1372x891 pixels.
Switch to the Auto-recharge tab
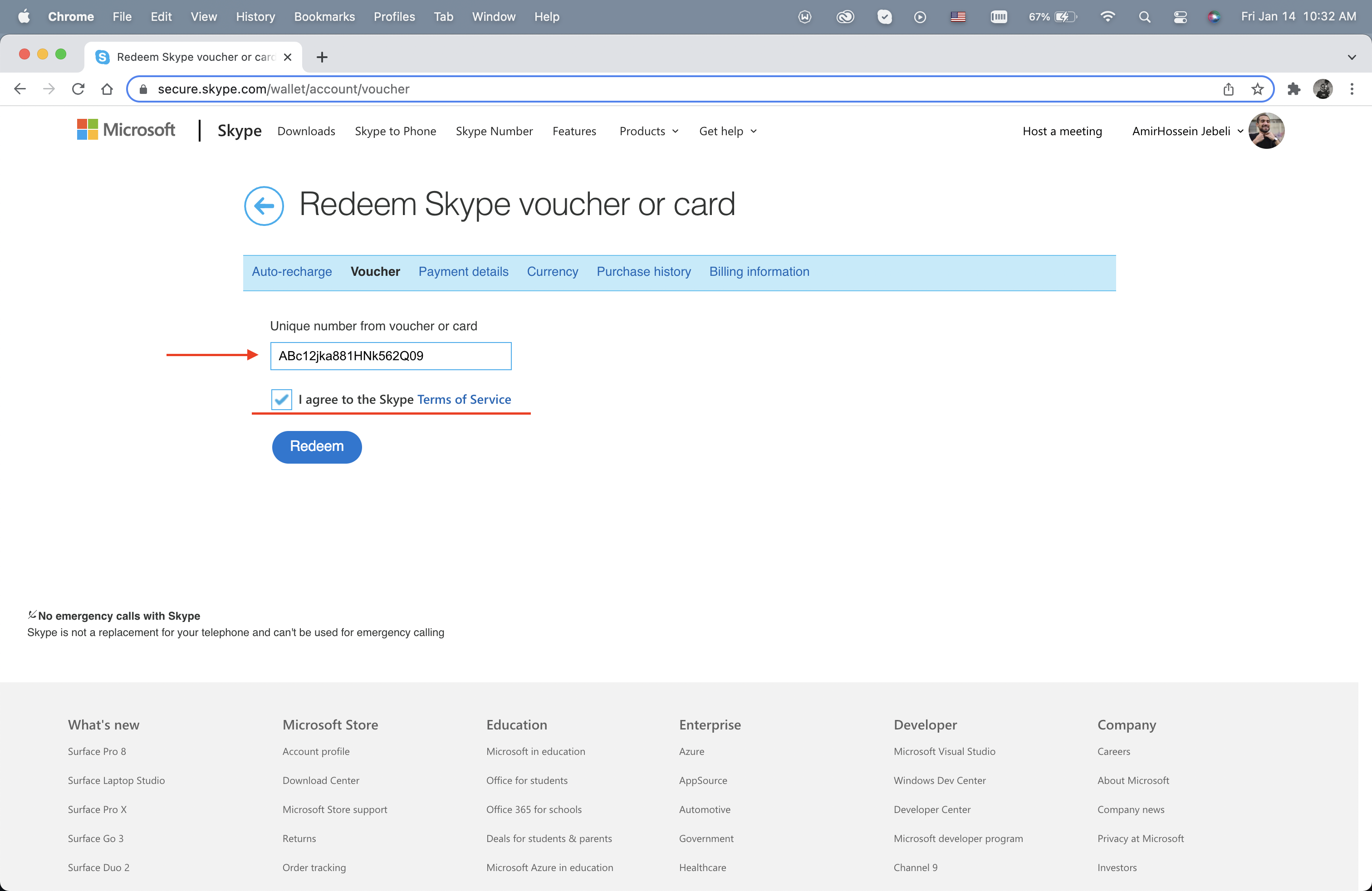tap(292, 271)
